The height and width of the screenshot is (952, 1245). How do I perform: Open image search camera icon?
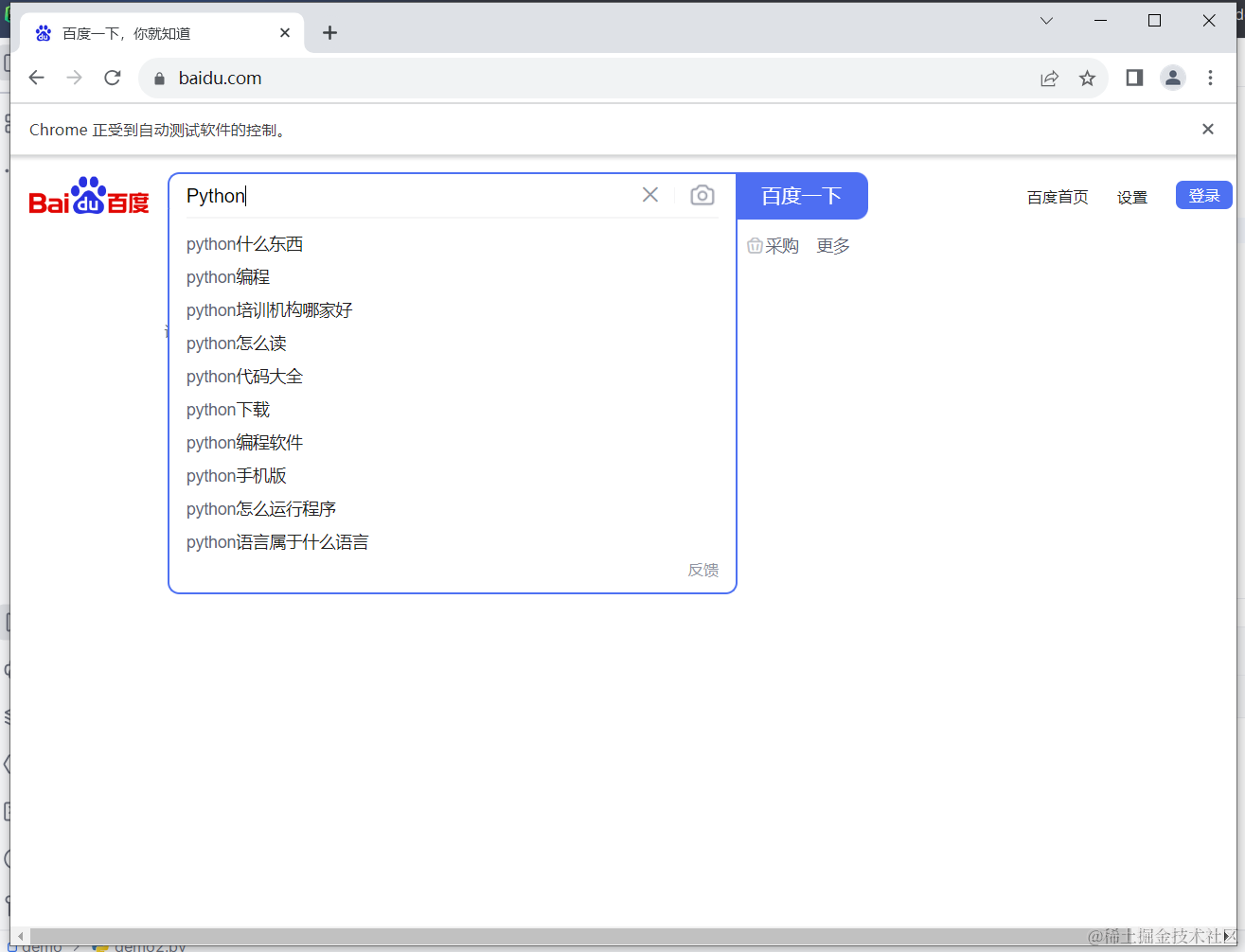click(703, 195)
